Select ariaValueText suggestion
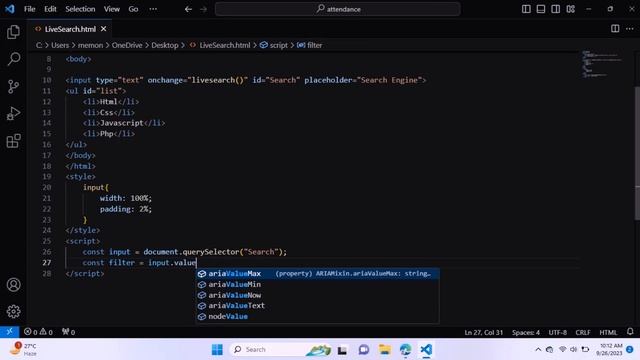This screenshot has height=360, width=640. pos(318,306)
